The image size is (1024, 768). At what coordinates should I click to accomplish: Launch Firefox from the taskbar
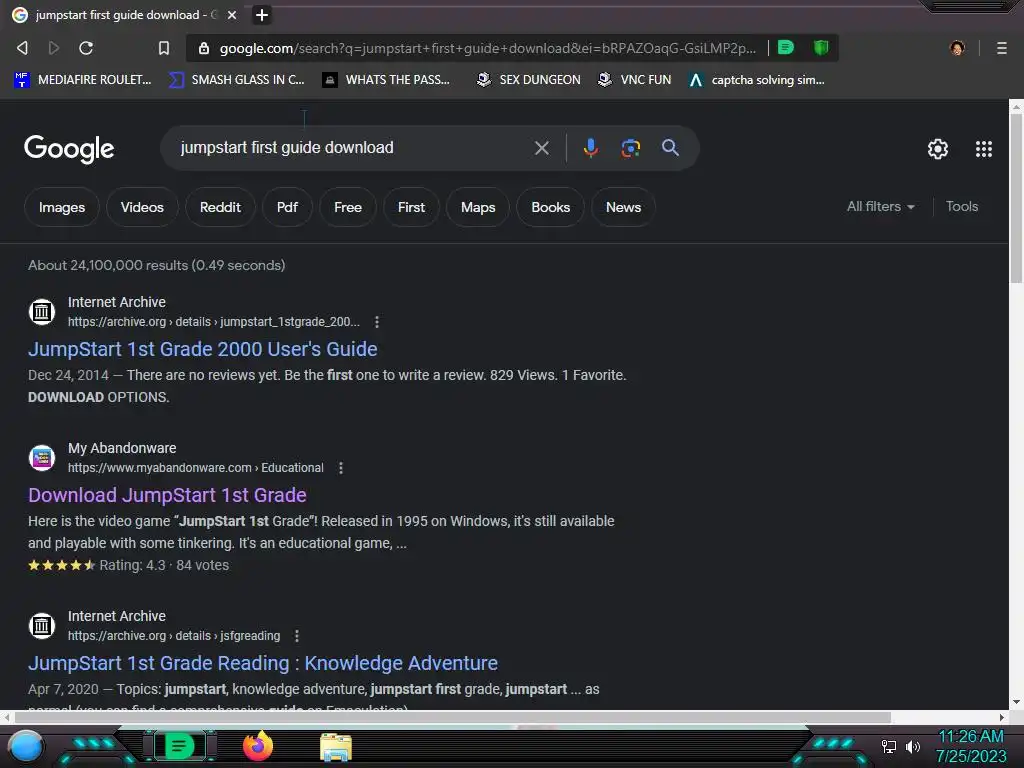(x=257, y=746)
